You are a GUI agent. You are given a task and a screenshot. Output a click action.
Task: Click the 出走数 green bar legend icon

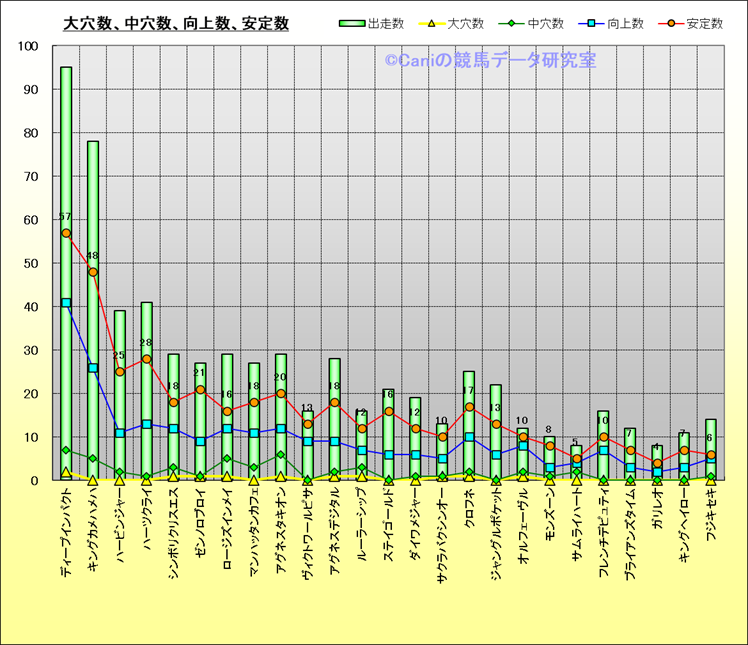click(351, 23)
